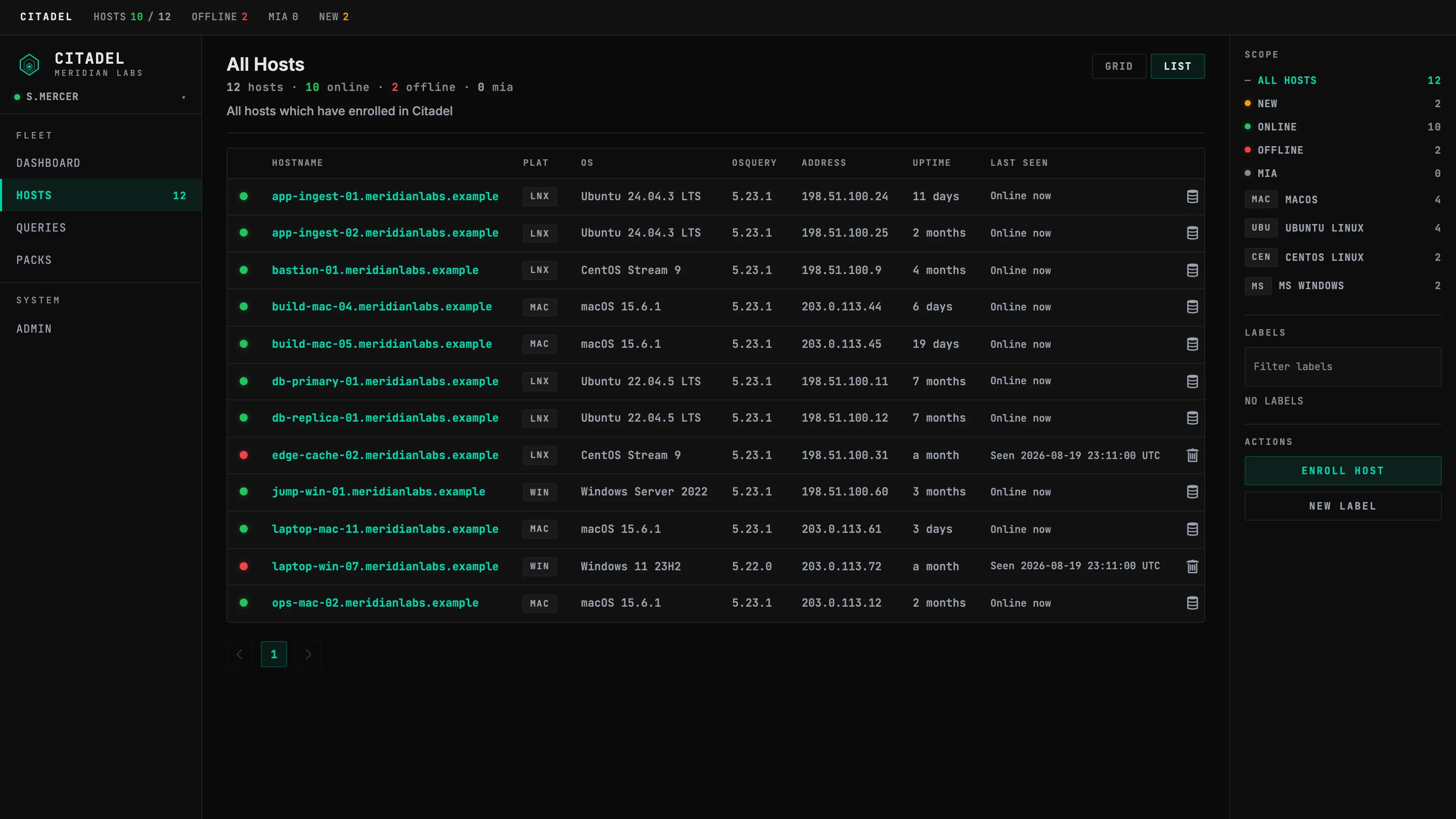
Task: Click Filter labels input field
Action: coord(1342,367)
